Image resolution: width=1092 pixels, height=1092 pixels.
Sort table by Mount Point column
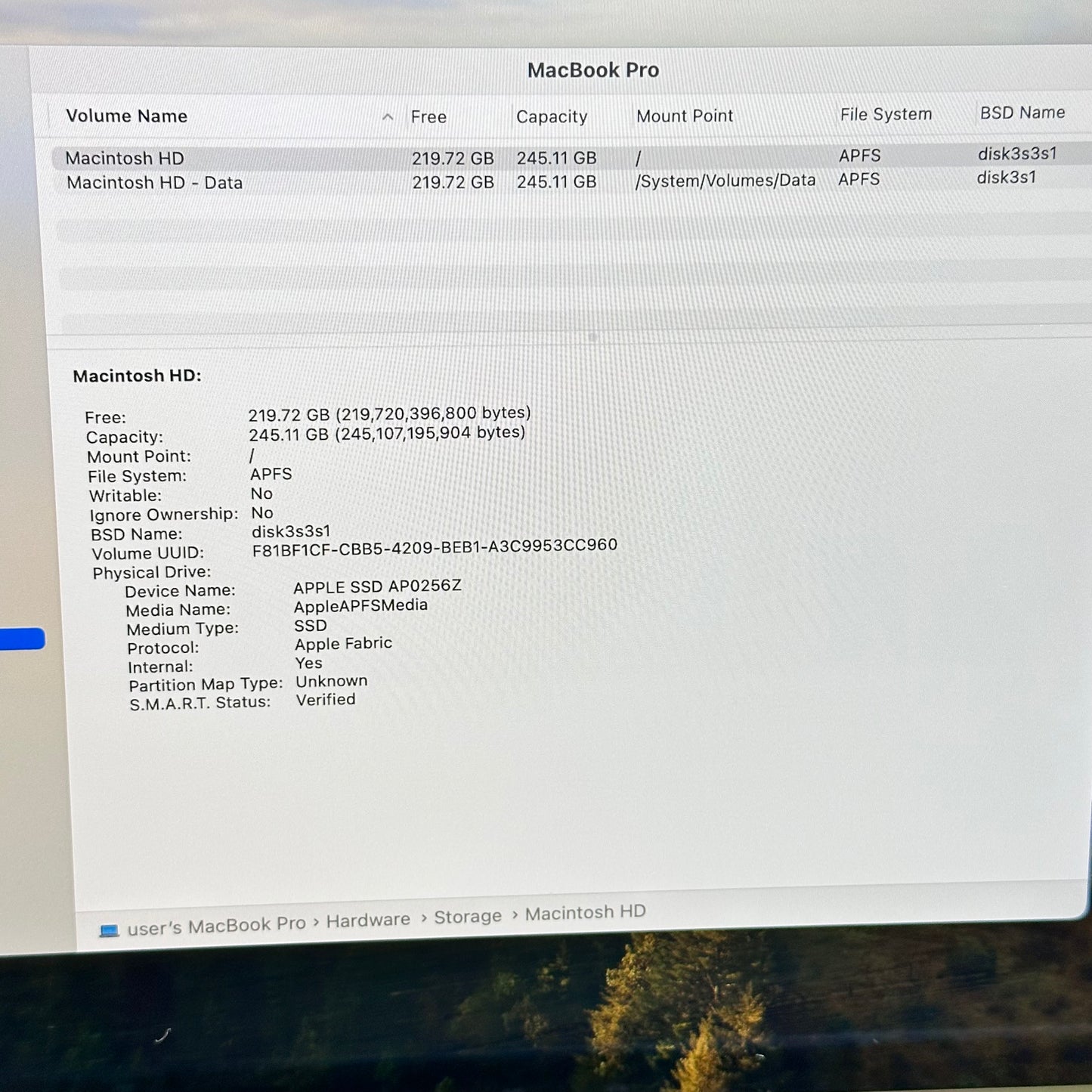[x=685, y=116]
